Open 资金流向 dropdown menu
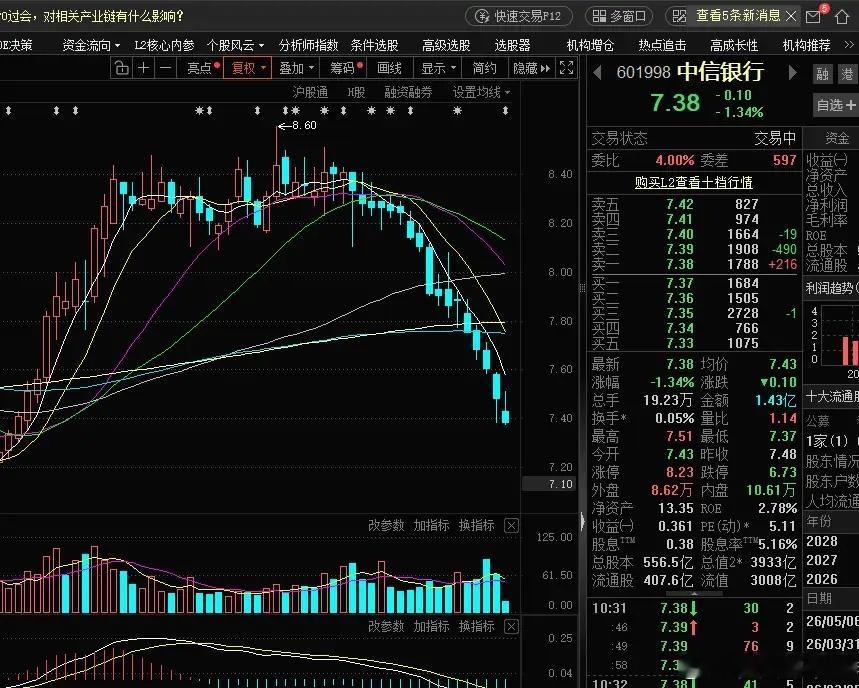The height and width of the screenshot is (688, 859). [91, 45]
